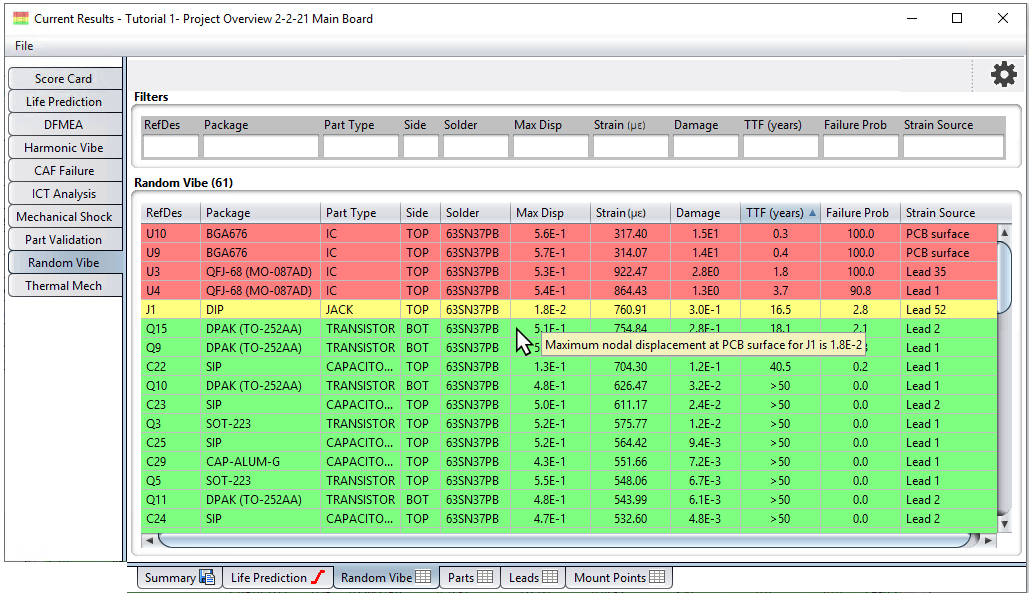Open the Score Card panel
The height and width of the screenshot is (594, 1032).
(65, 78)
